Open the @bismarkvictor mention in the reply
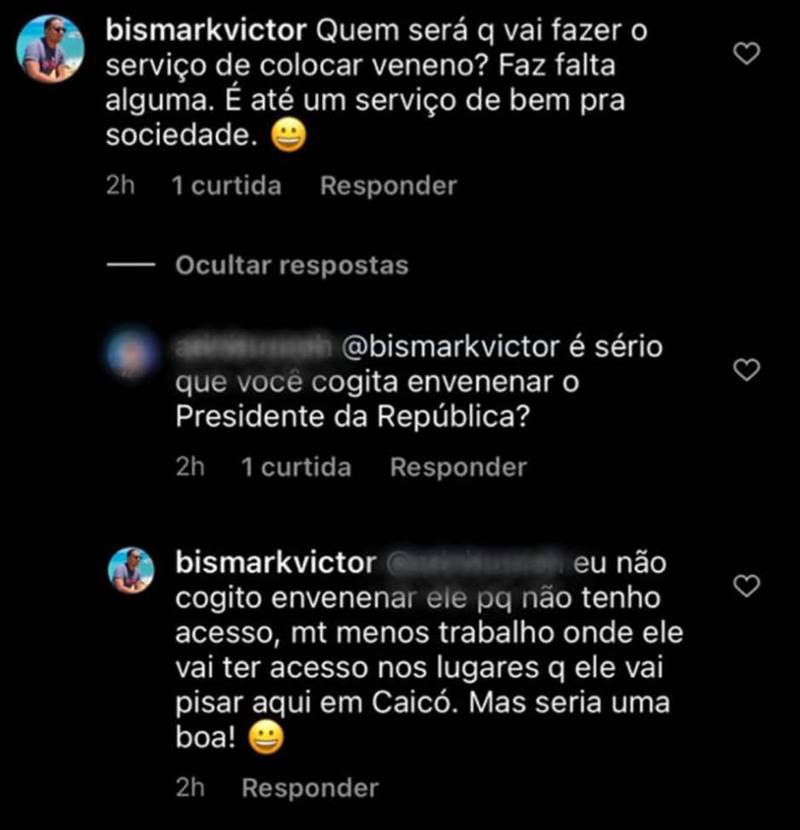The height and width of the screenshot is (830, 800). [450, 347]
